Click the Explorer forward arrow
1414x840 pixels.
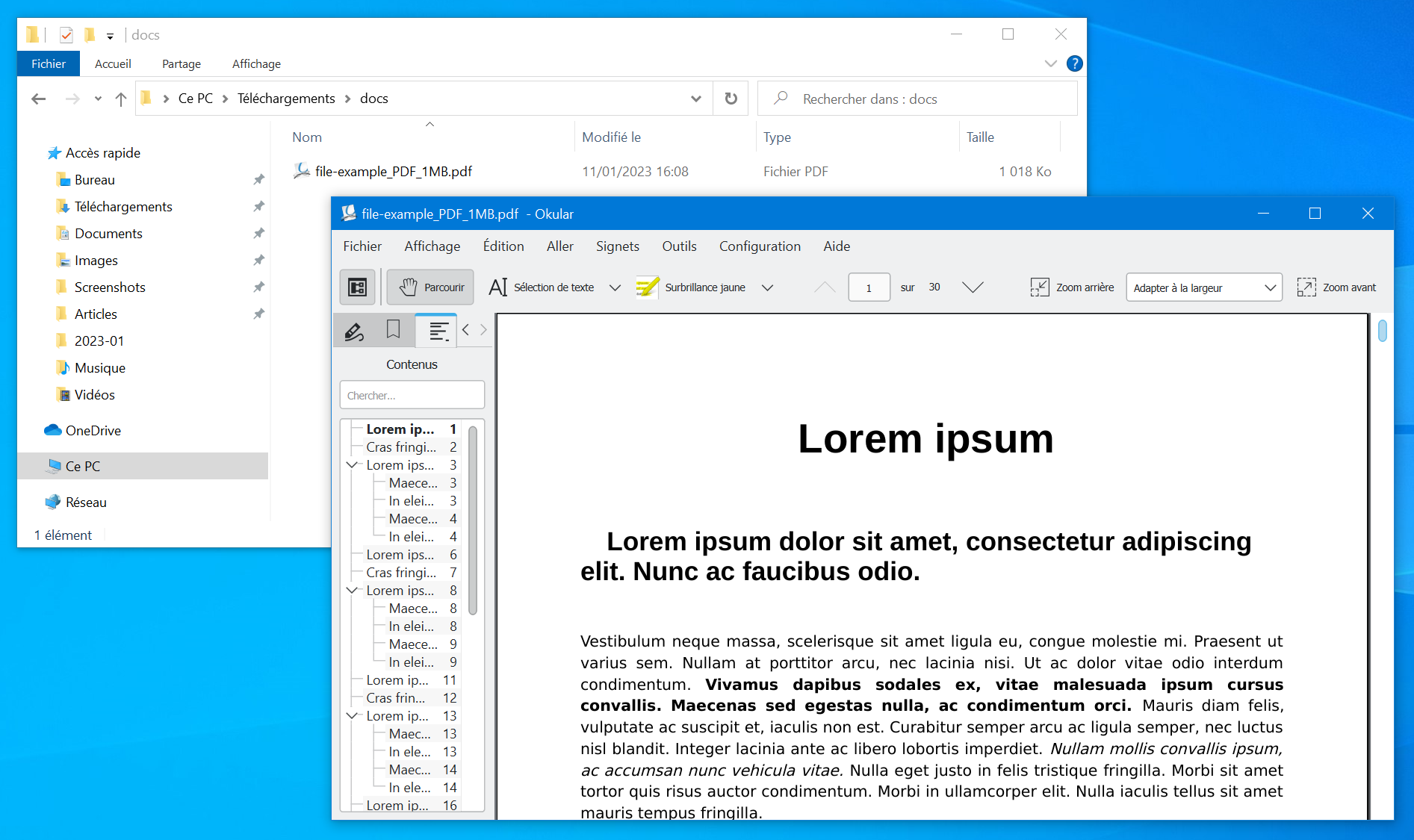tap(72, 99)
